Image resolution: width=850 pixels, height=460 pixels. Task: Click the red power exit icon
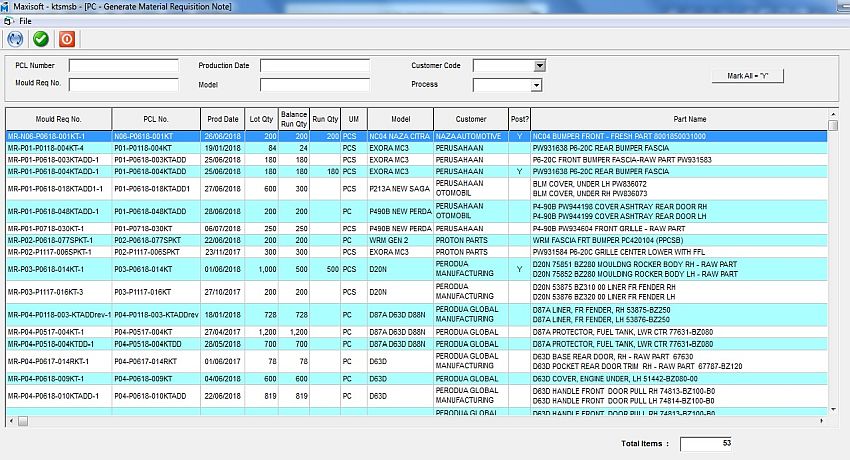click(67, 39)
